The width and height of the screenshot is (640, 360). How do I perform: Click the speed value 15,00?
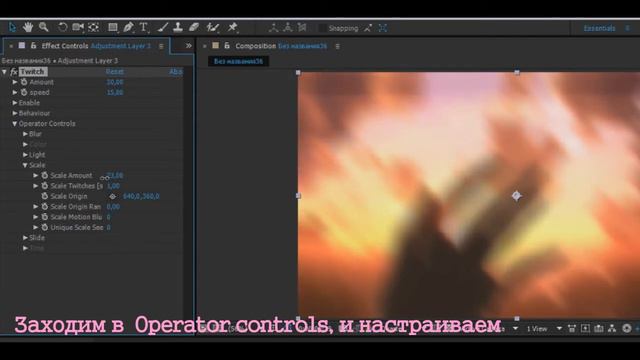tap(115, 93)
